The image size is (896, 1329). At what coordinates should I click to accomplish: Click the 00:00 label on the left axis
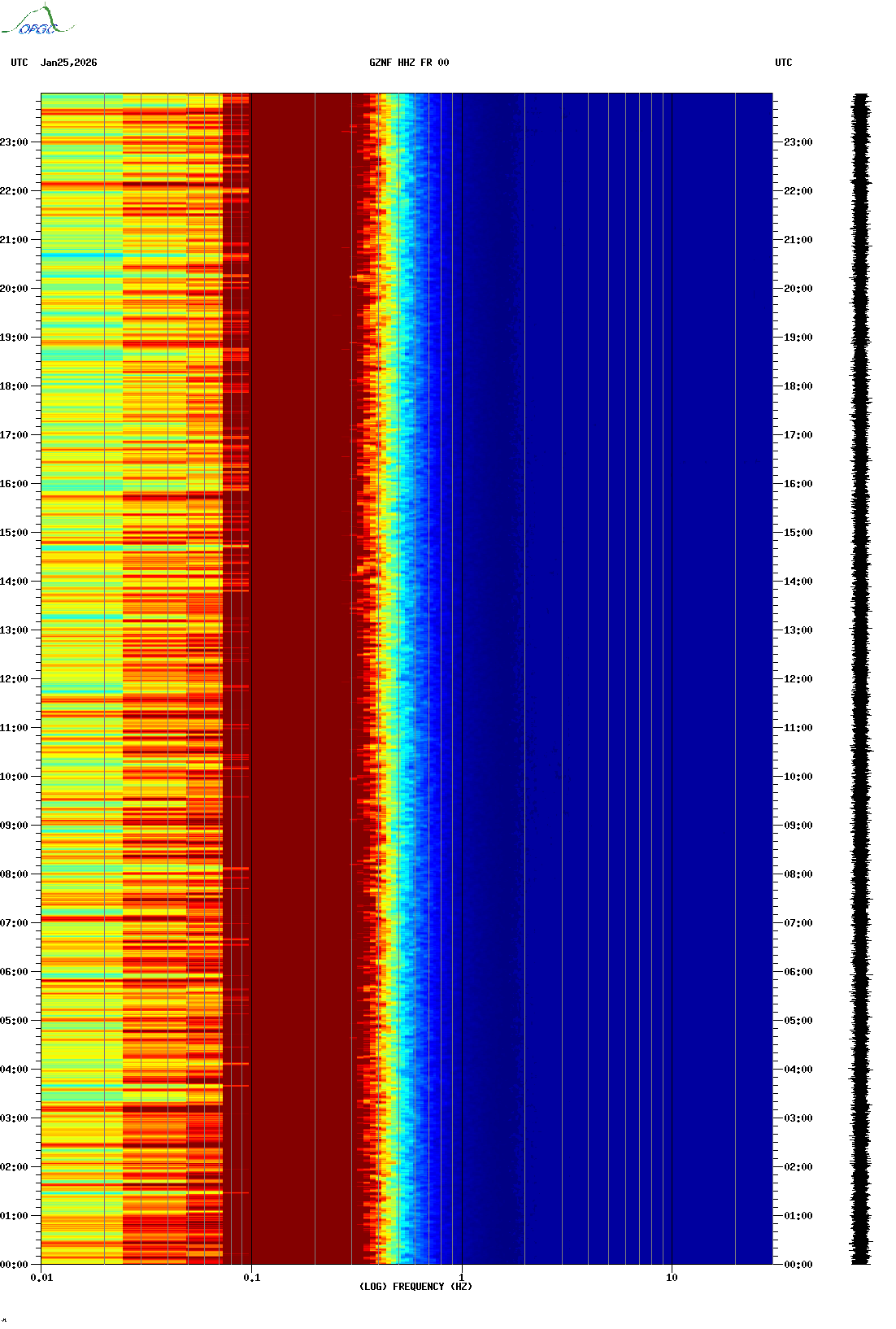pos(15,1265)
